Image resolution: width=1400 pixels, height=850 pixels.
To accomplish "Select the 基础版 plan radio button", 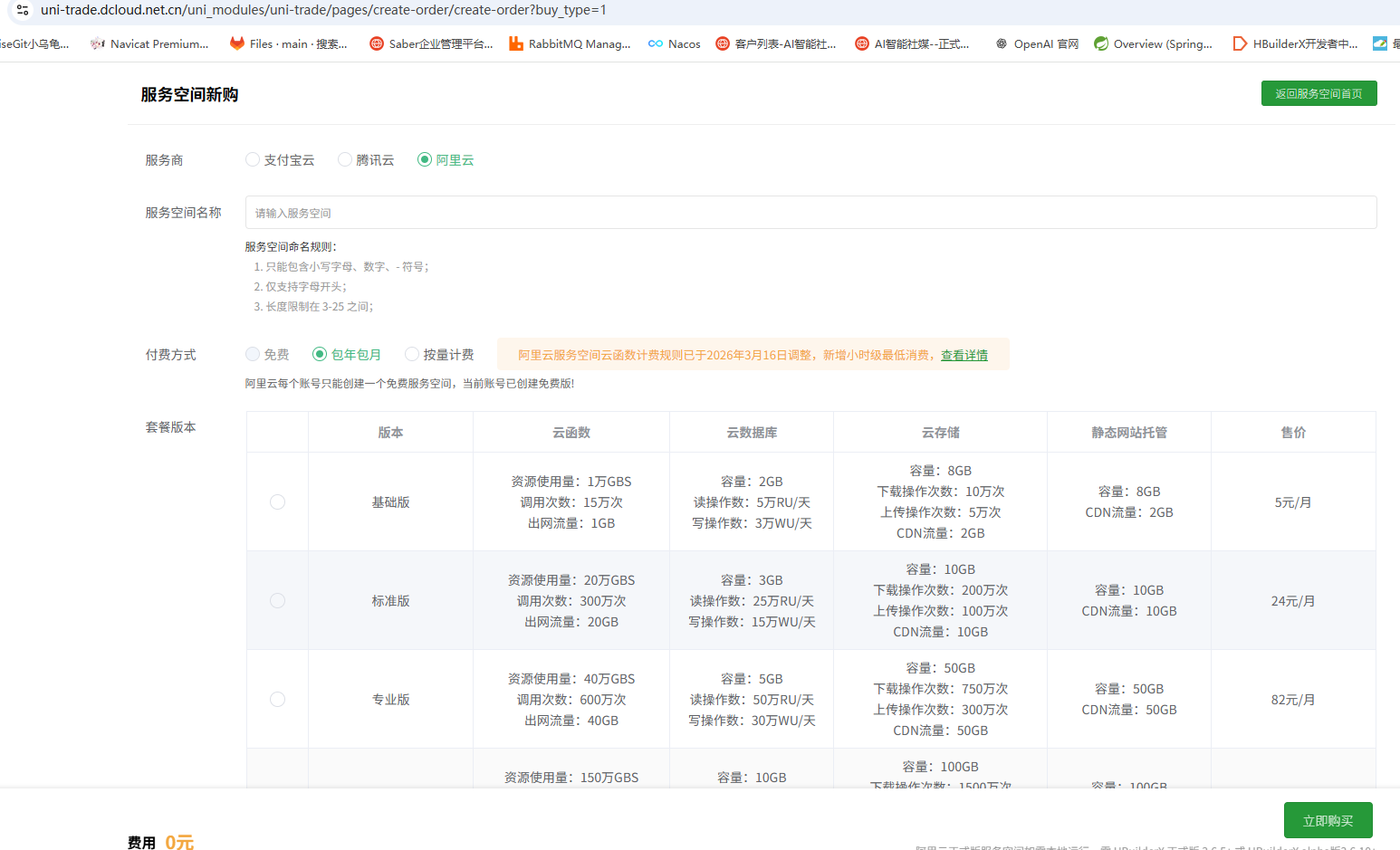I will point(278,502).
